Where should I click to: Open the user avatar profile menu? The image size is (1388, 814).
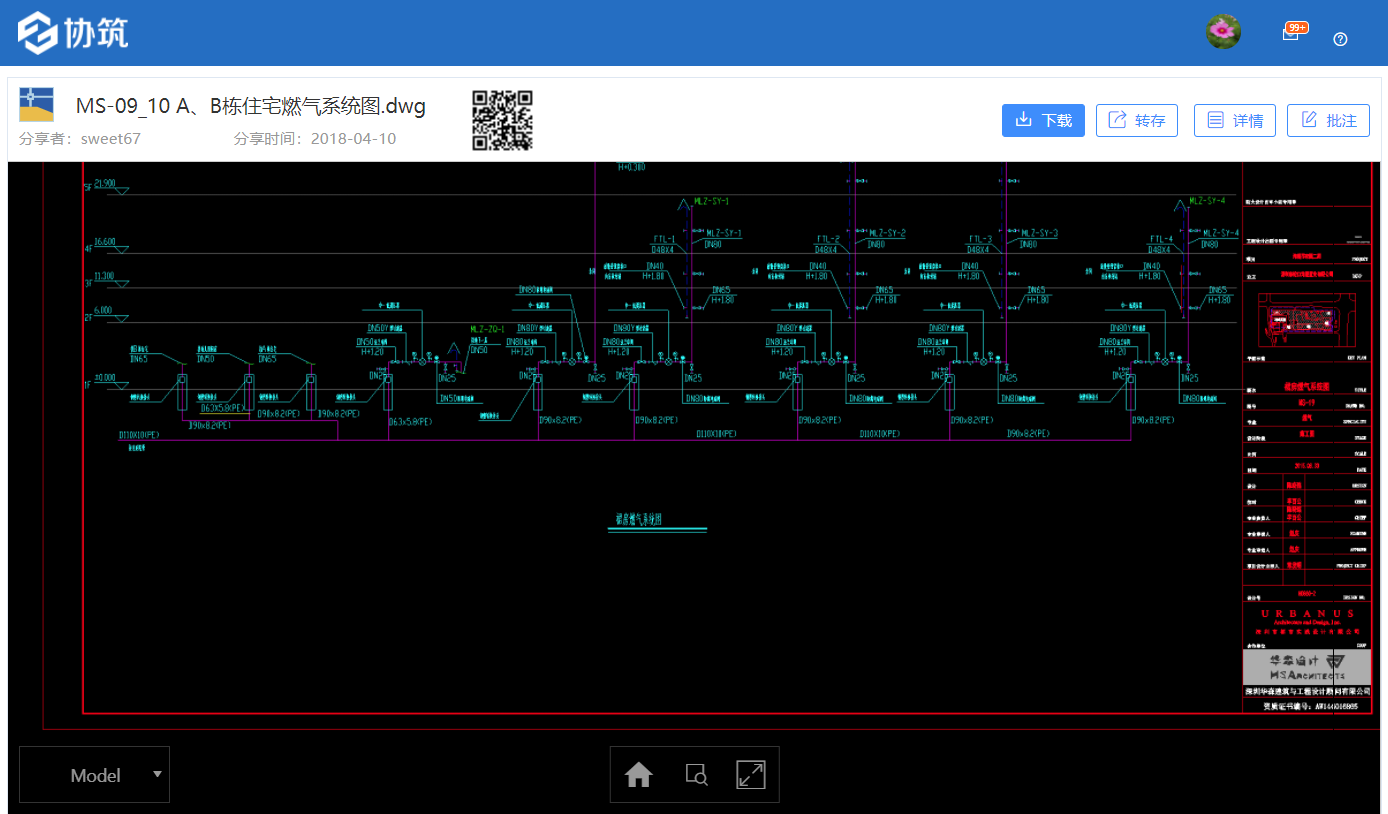[1222, 32]
